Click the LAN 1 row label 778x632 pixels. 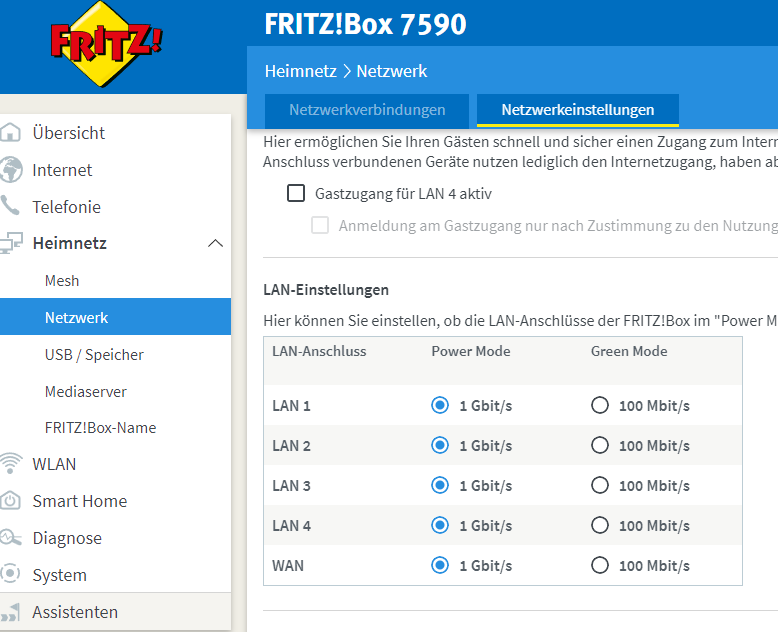click(291, 406)
